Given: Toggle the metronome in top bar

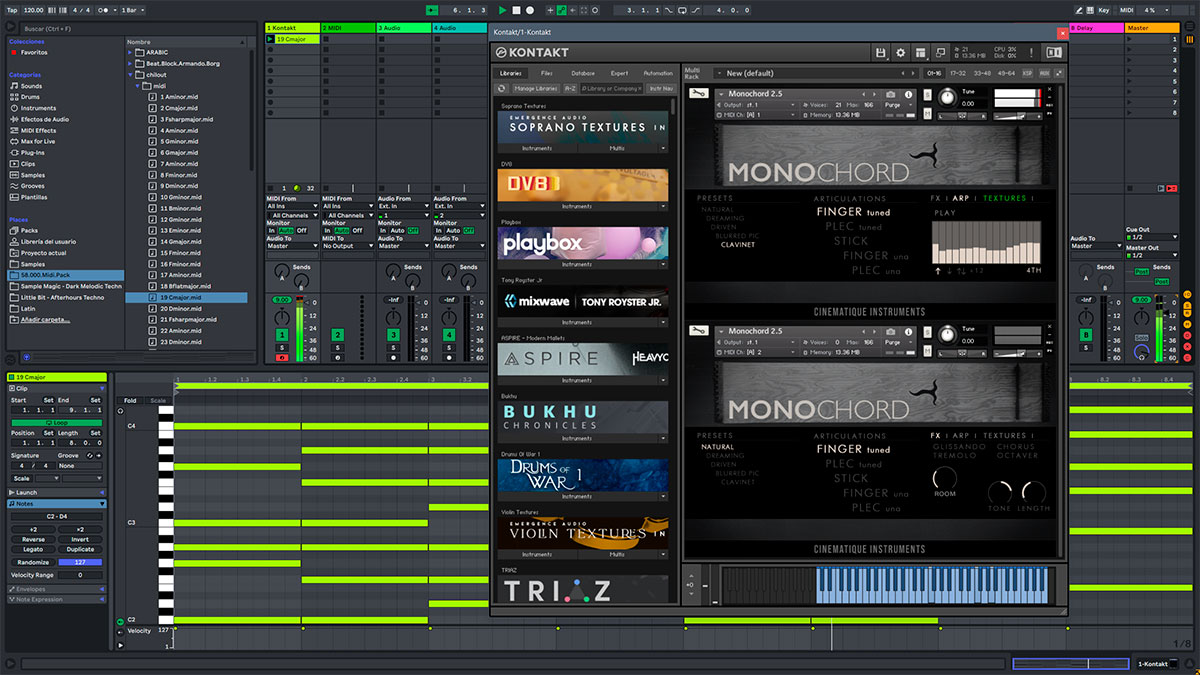Looking at the screenshot, I should (104, 9).
